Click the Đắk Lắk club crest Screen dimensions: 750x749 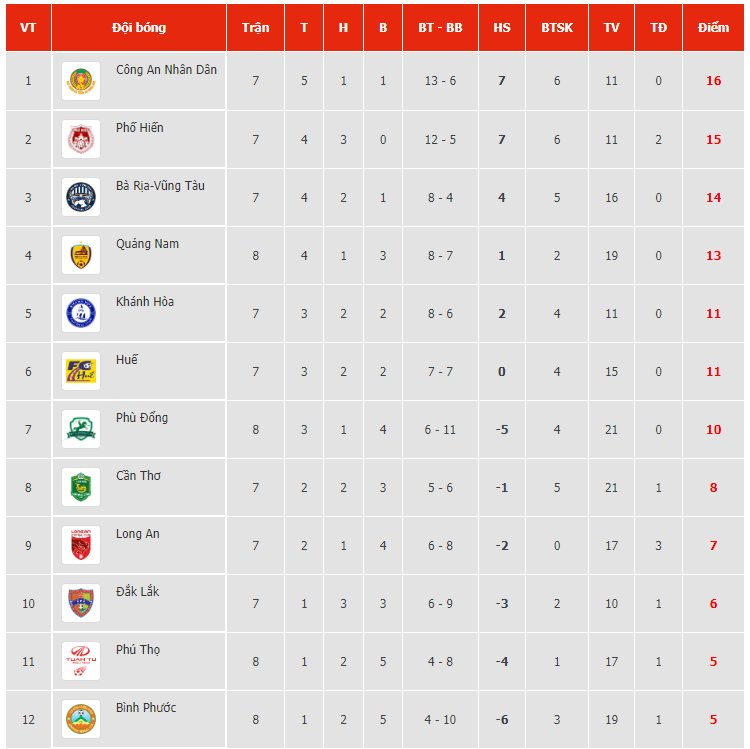[x=80, y=603]
